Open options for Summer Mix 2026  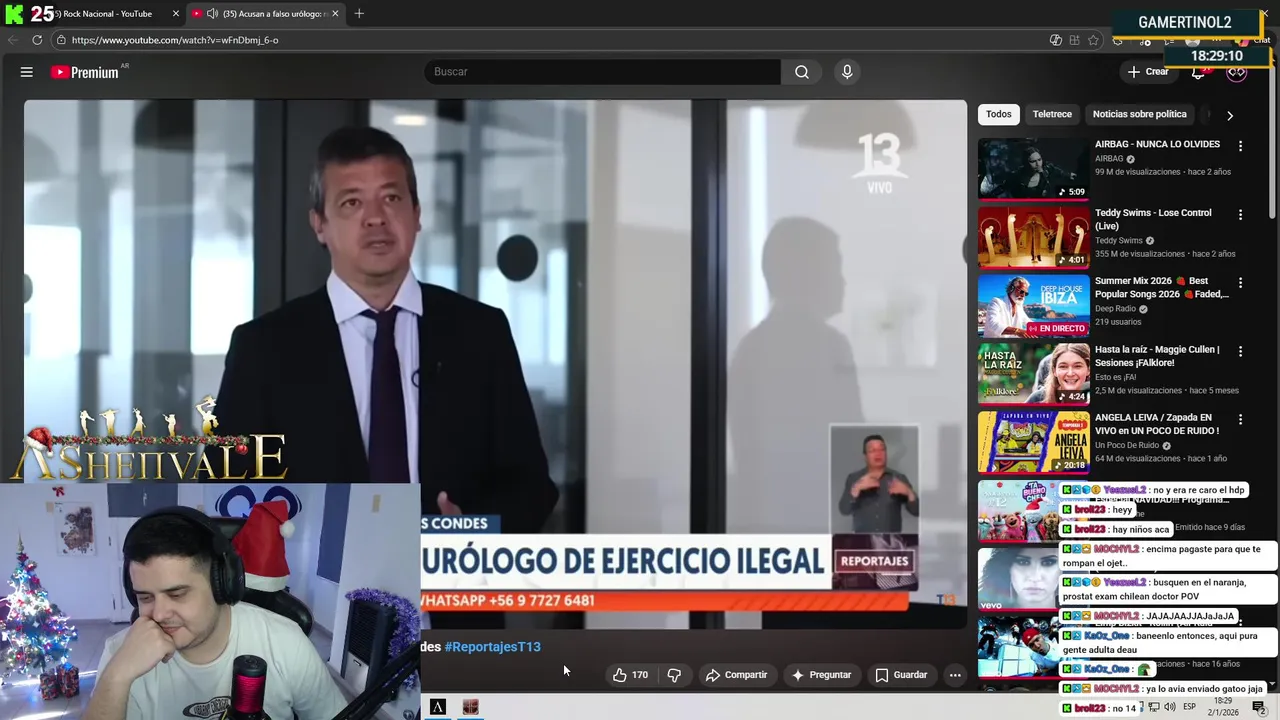pyautogui.click(x=1240, y=283)
